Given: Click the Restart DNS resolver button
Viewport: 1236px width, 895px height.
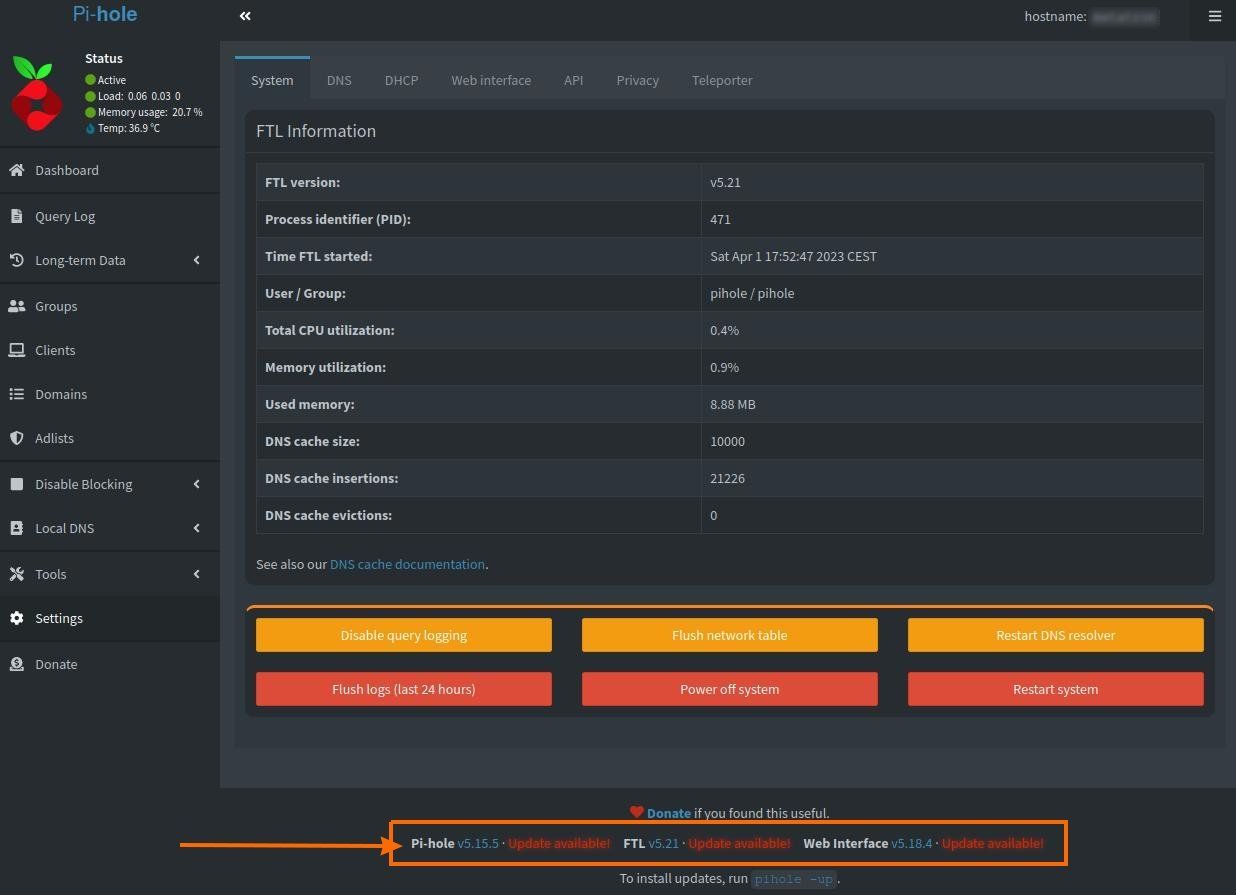Looking at the screenshot, I should click(1055, 635).
